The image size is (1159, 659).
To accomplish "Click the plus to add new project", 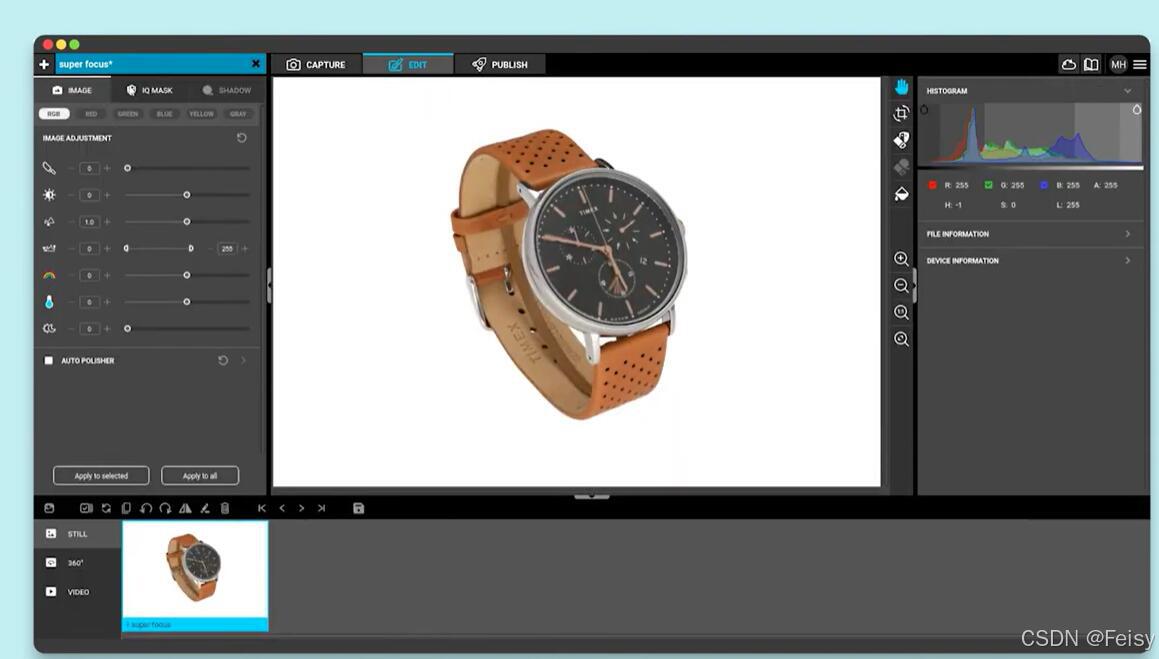I will coord(44,64).
